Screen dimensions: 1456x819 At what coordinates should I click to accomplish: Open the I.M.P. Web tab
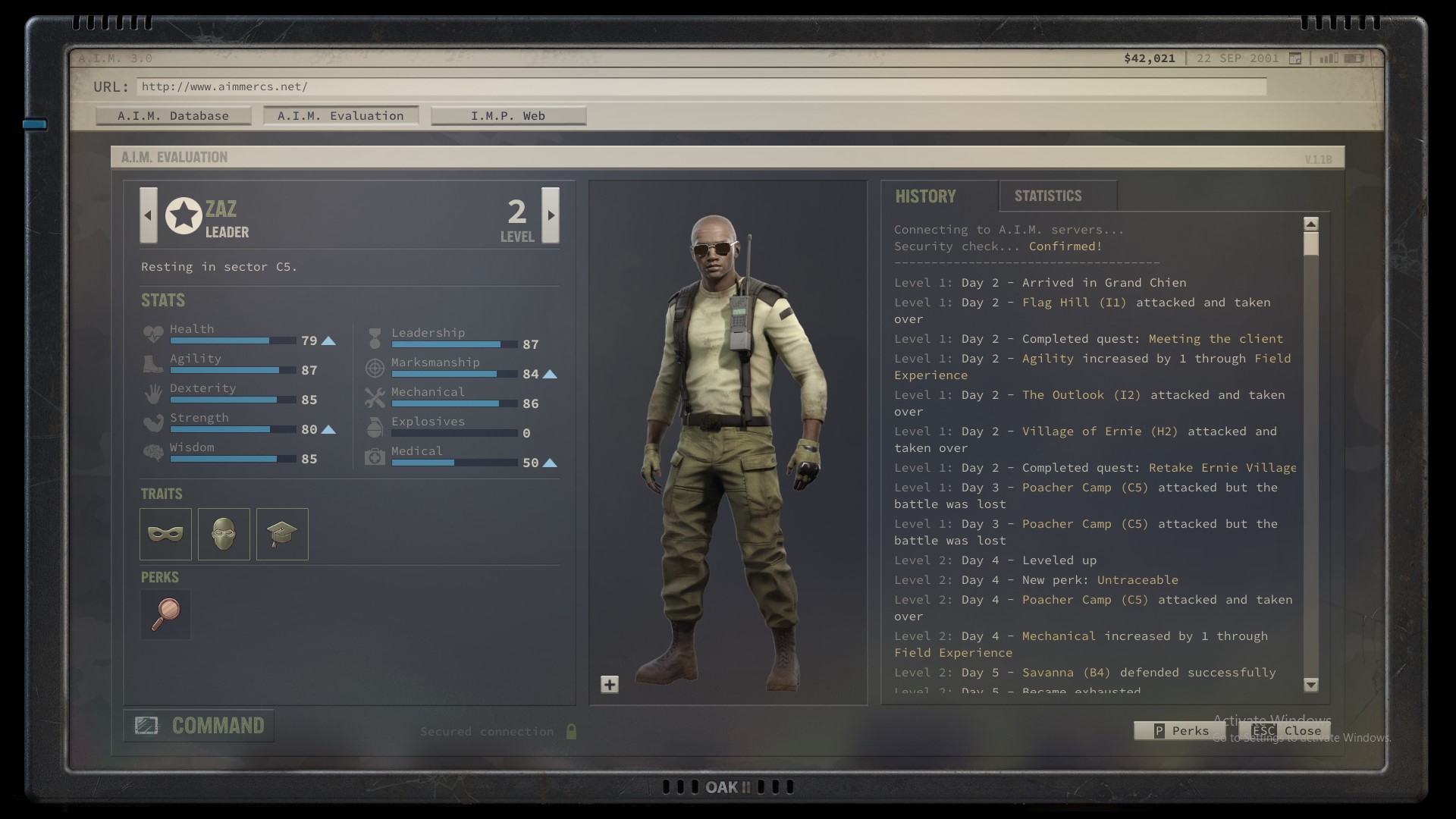click(508, 115)
